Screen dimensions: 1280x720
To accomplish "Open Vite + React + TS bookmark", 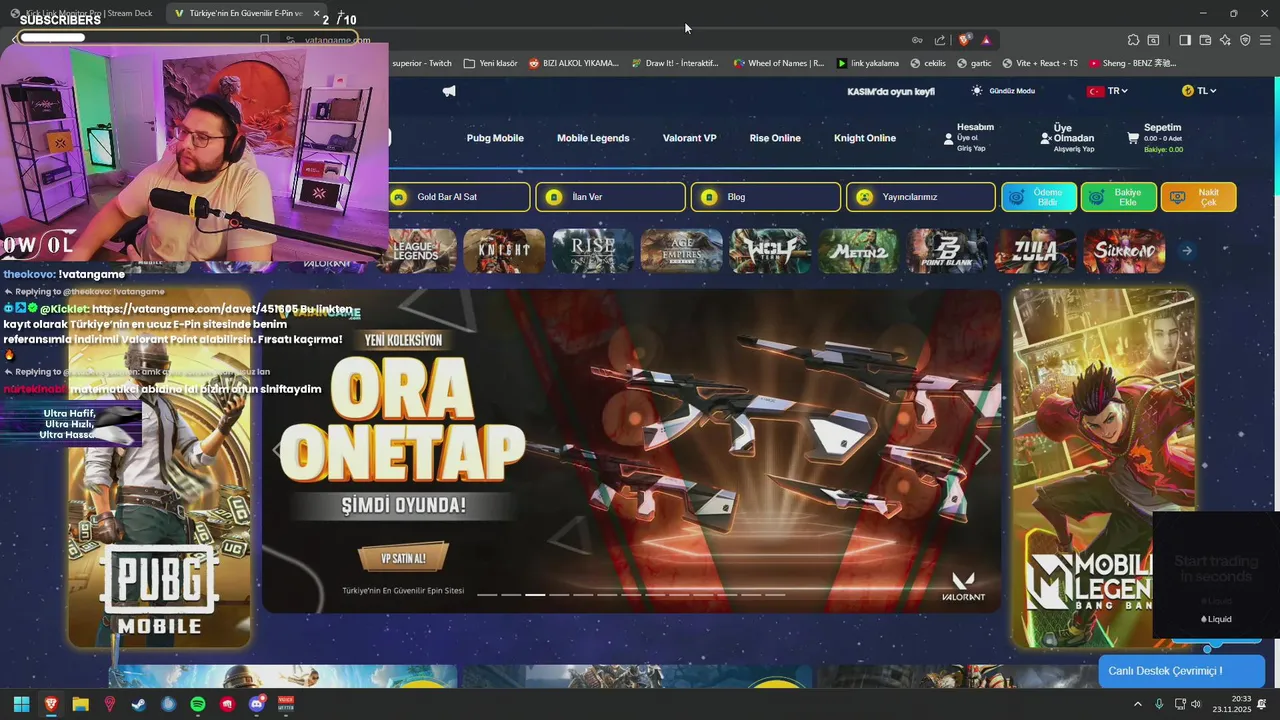I will pos(1039,63).
